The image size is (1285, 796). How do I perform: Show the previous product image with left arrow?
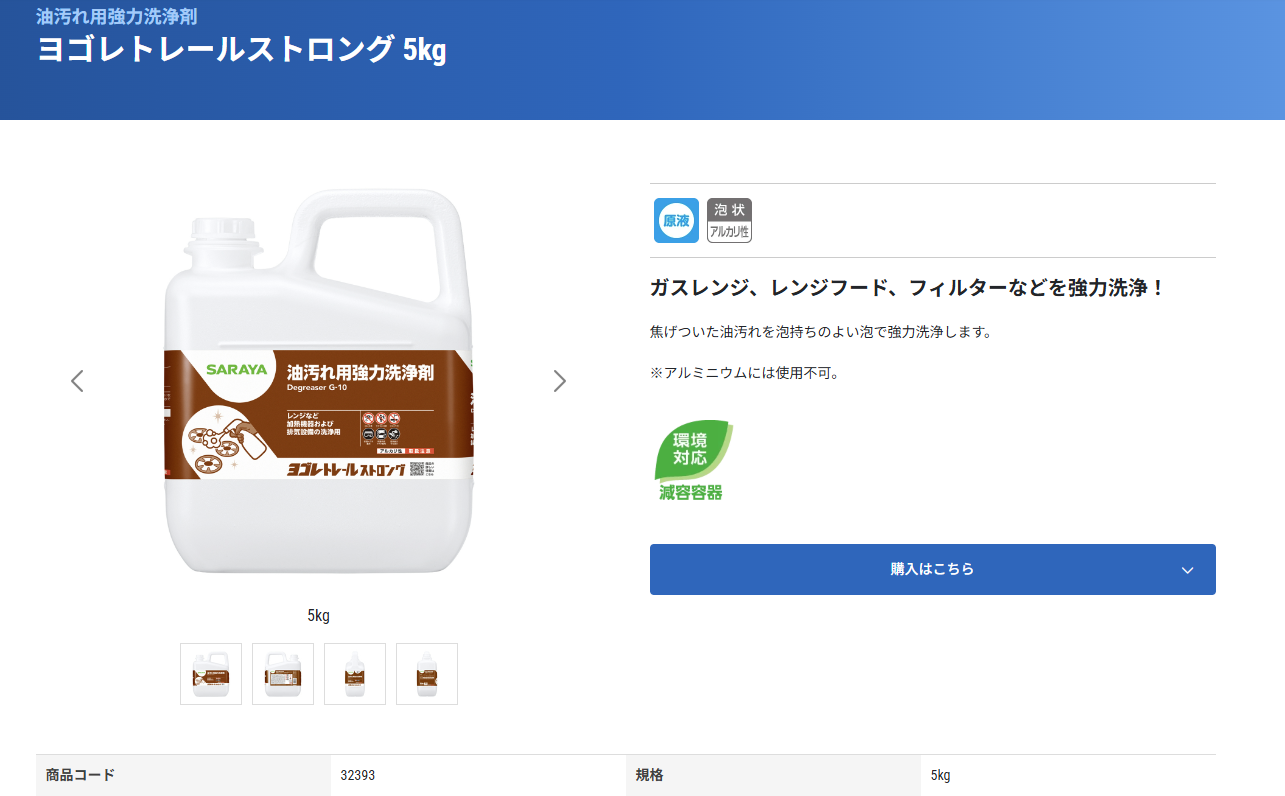click(x=77, y=381)
